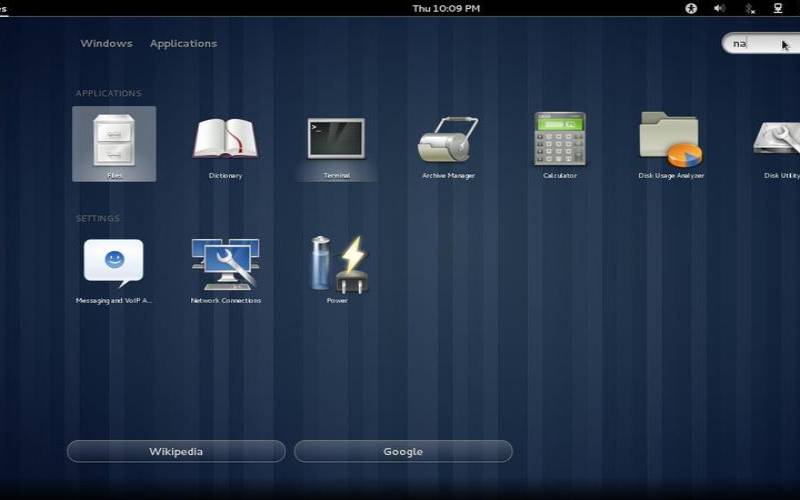Image resolution: width=800 pixels, height=500 pixels.
Task: Open the volume menu in top bar
Action: pyautogui.click(x=719, y=8)
